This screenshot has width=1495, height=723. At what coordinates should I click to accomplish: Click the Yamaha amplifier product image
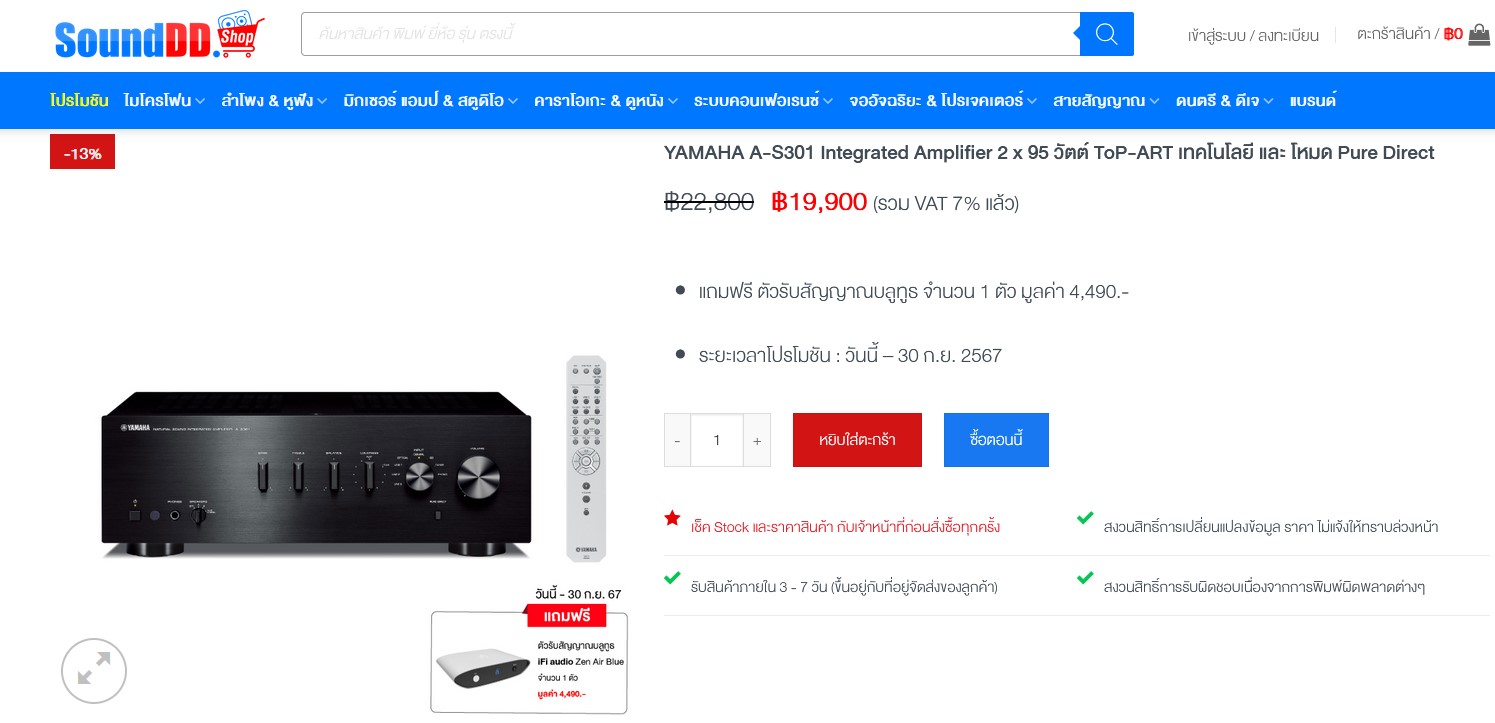[316, 474]
